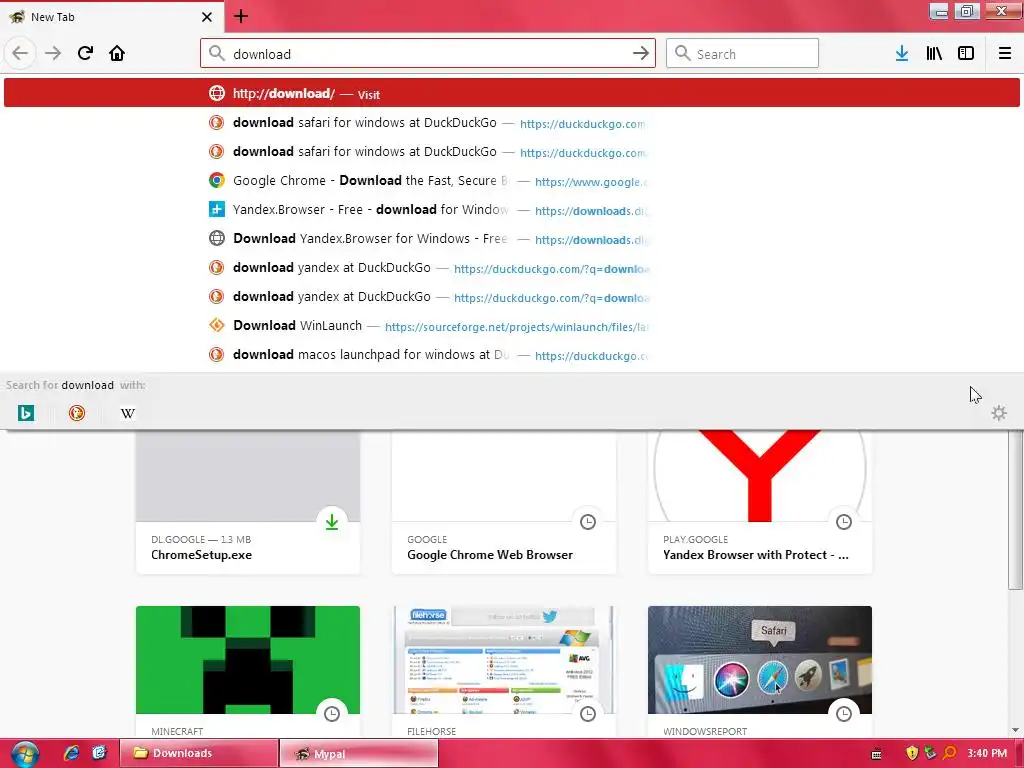
Task: Open the Home page button
Action: pyautogui.click(x=117, y=53)
